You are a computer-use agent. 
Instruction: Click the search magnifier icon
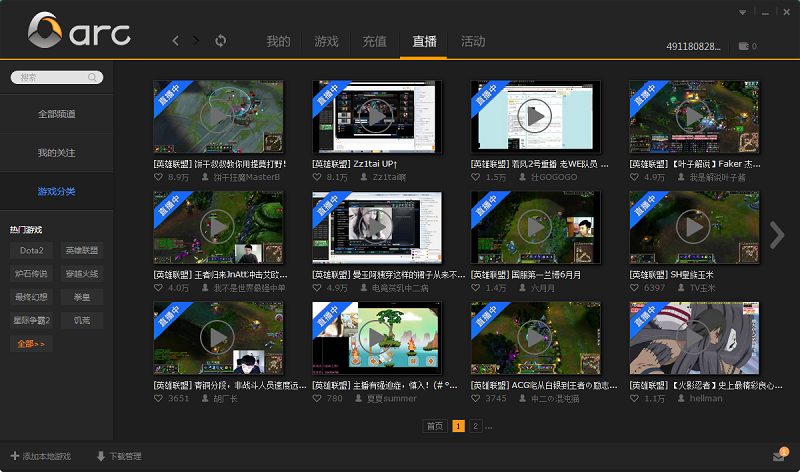coord(92,77)
